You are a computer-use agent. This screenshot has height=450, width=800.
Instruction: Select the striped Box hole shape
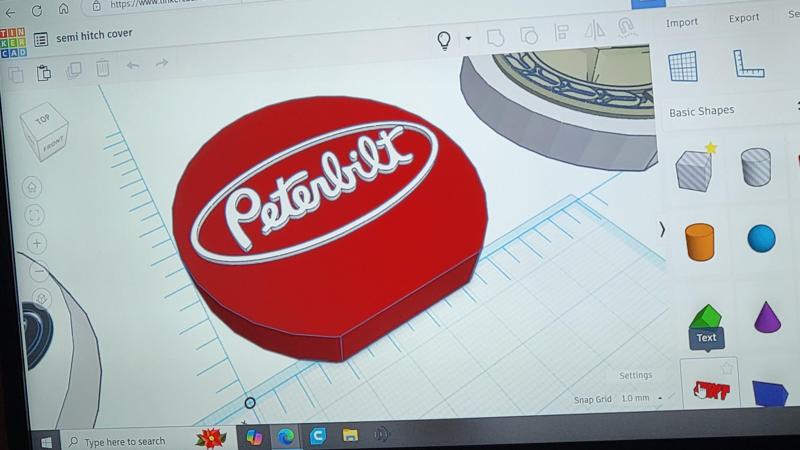(x=693, y=170)
